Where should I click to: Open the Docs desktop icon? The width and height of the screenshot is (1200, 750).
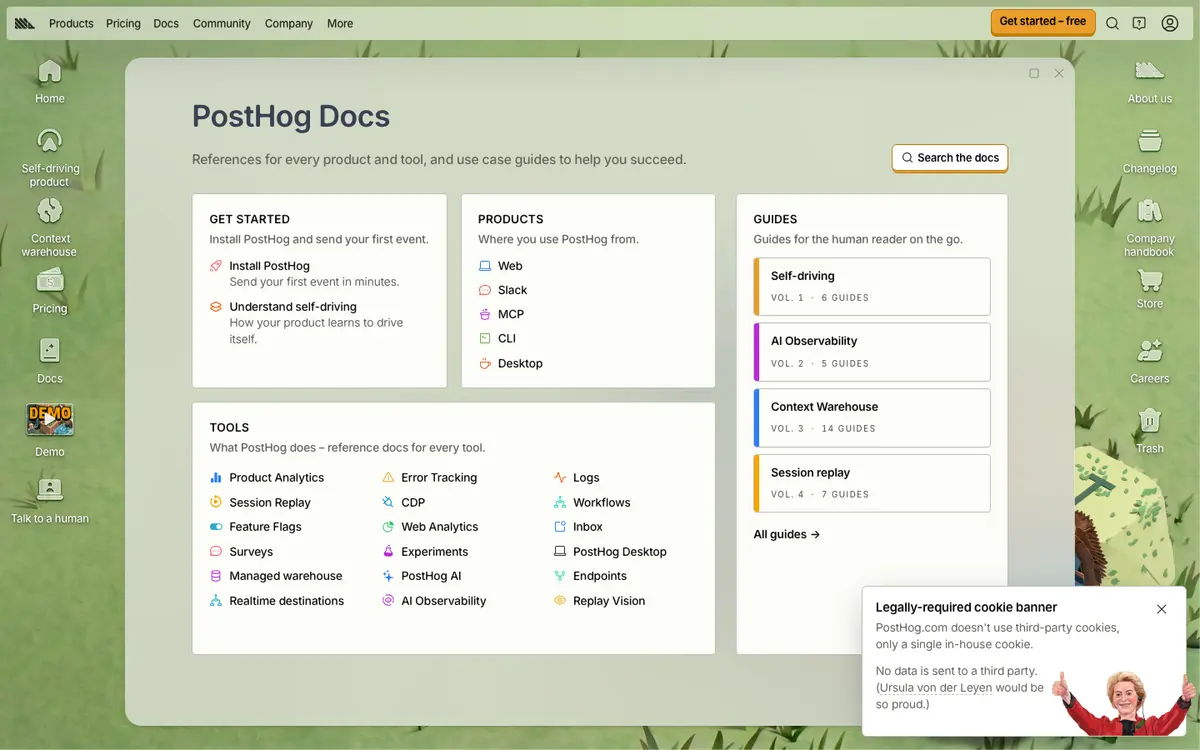(49, 360)
